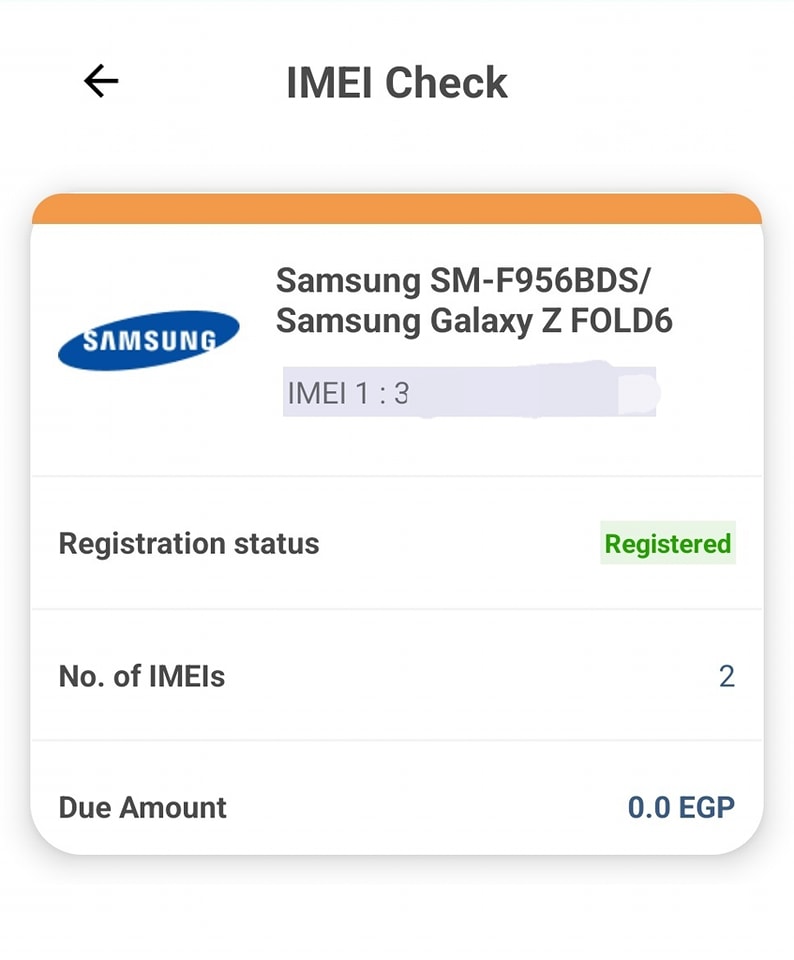This screenshot has width=794, height=960.
Task: Tap the 0.0 EGP amount
Action: click(x=681, y=808)
